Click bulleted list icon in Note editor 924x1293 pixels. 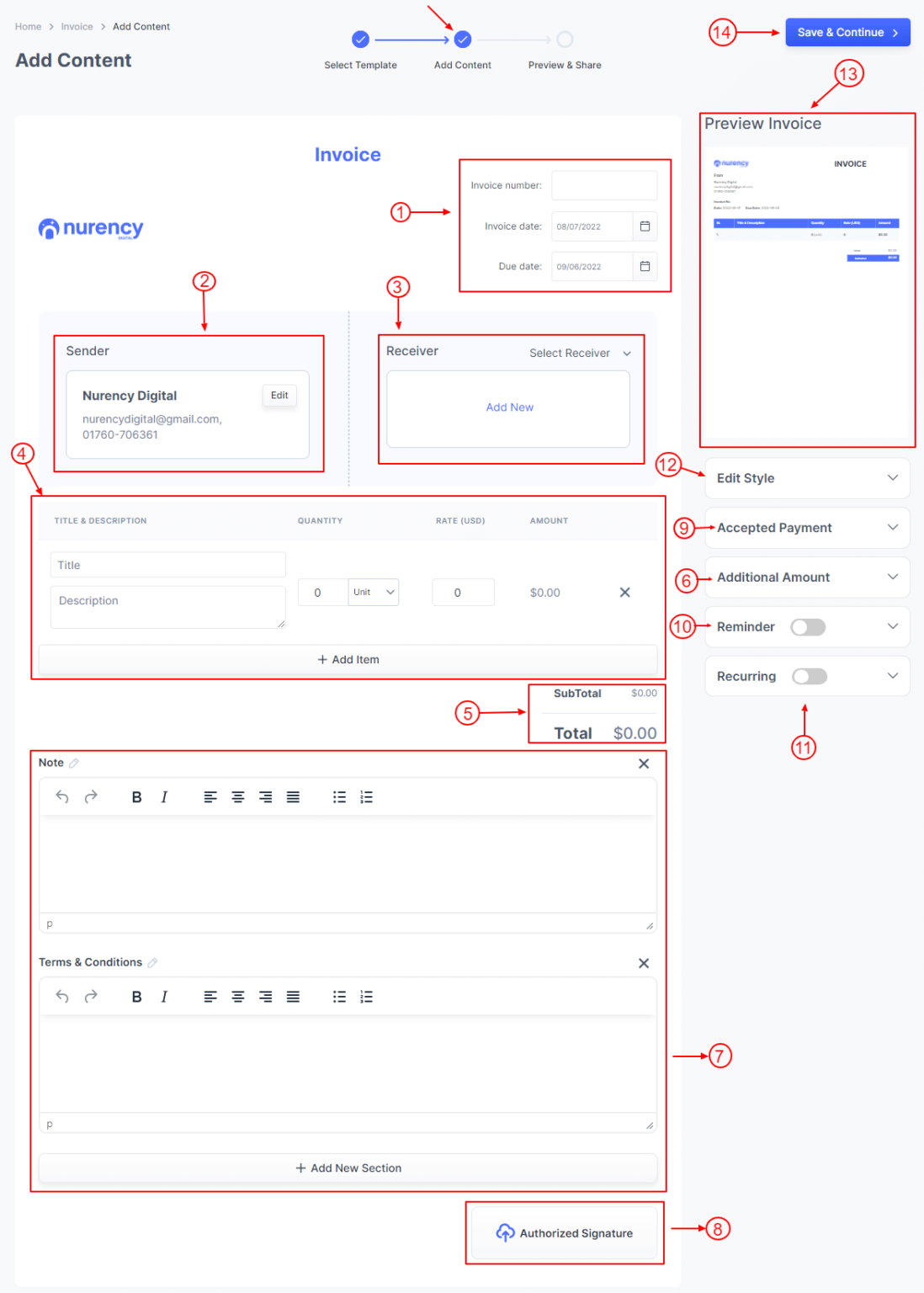339,797
